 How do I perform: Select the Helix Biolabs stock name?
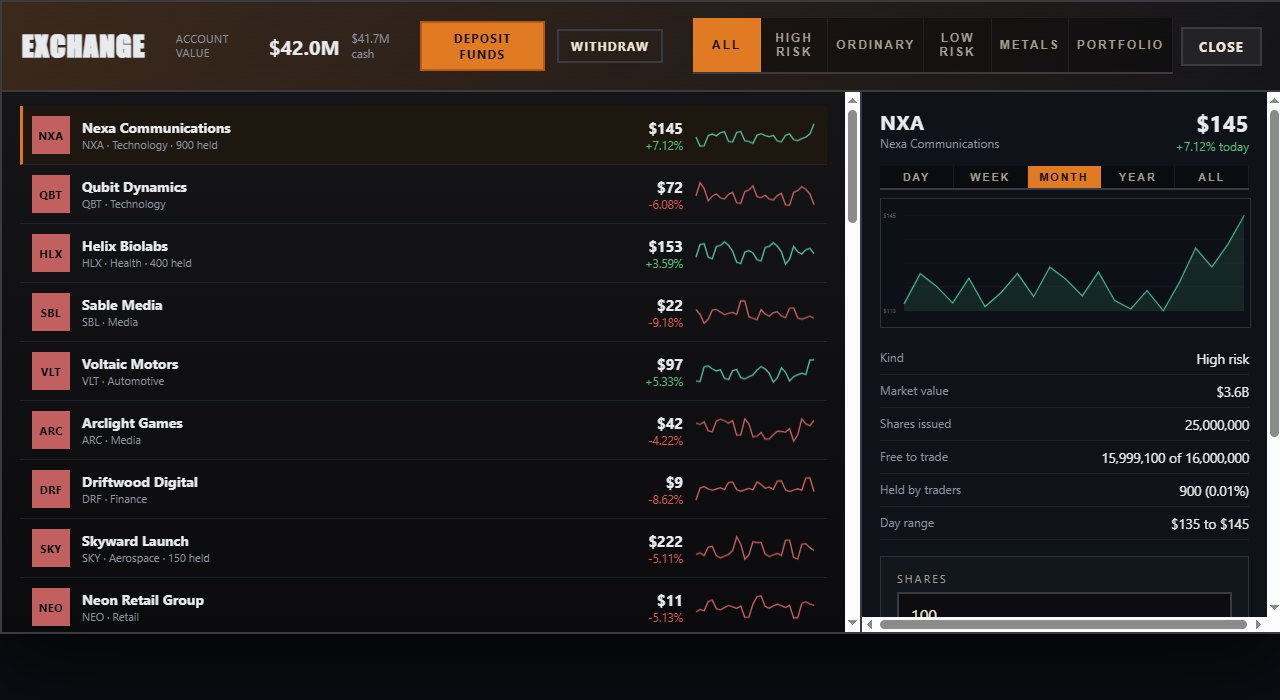tap(125, 246)
